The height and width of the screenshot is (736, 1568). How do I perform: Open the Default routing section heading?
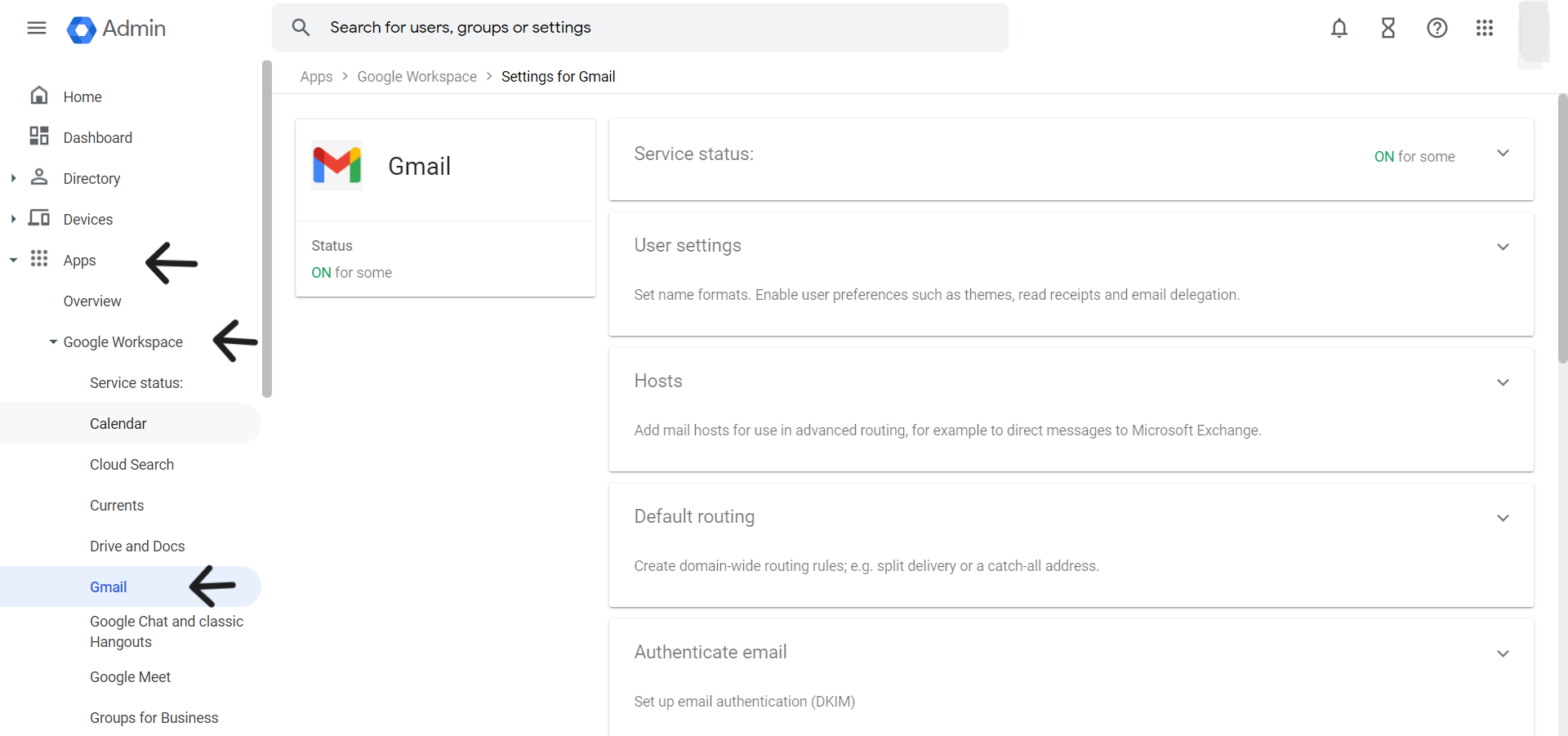695,516
